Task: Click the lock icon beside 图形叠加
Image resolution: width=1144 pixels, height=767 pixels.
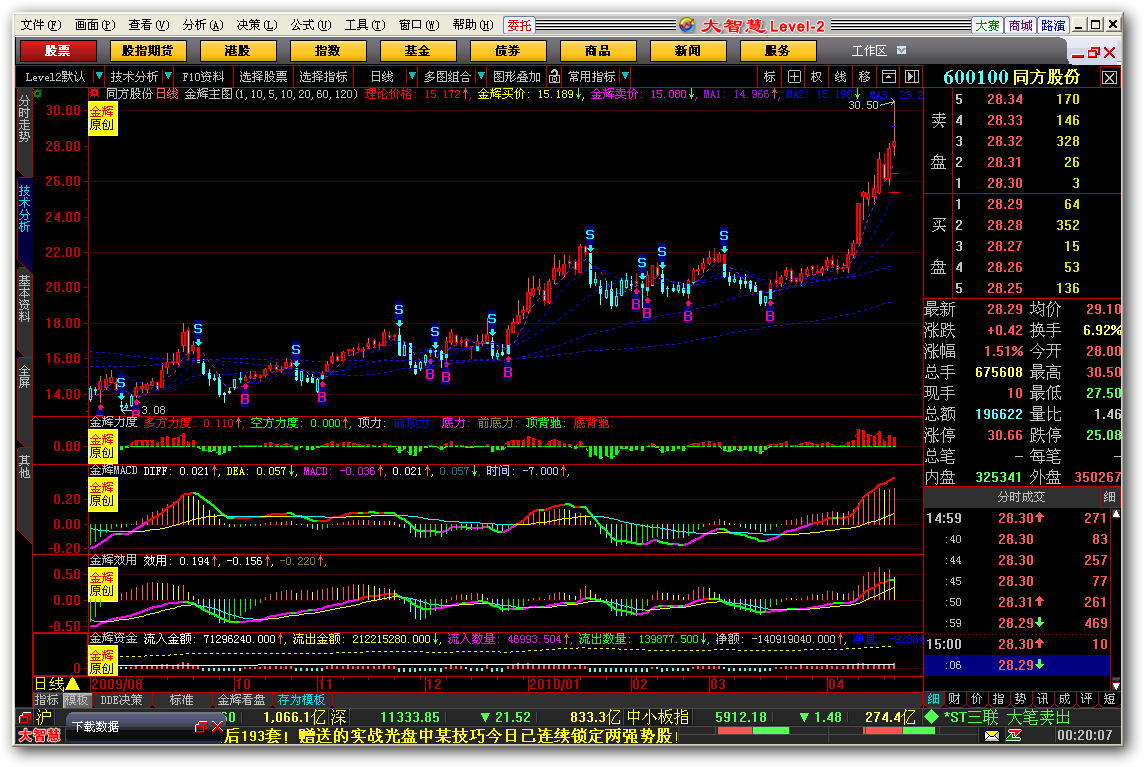Action: pos(555,76)
